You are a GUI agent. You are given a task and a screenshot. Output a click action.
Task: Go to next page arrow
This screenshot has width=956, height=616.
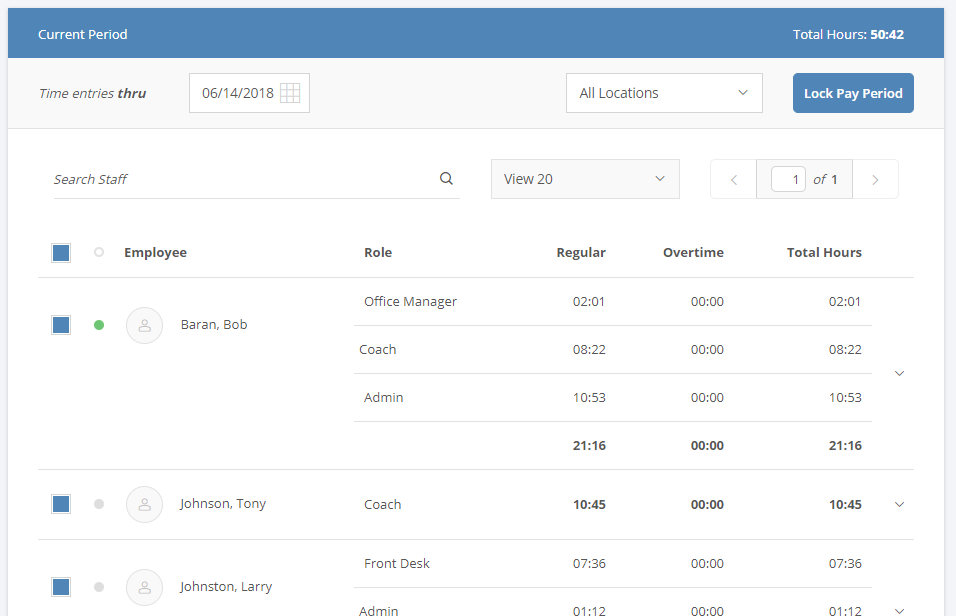[875, 179]
